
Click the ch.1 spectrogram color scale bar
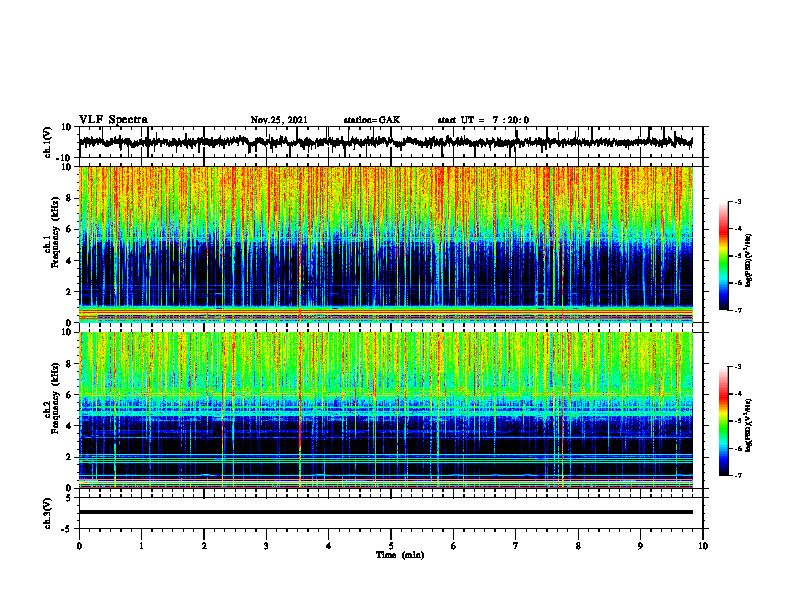click(x=723, y=256)
